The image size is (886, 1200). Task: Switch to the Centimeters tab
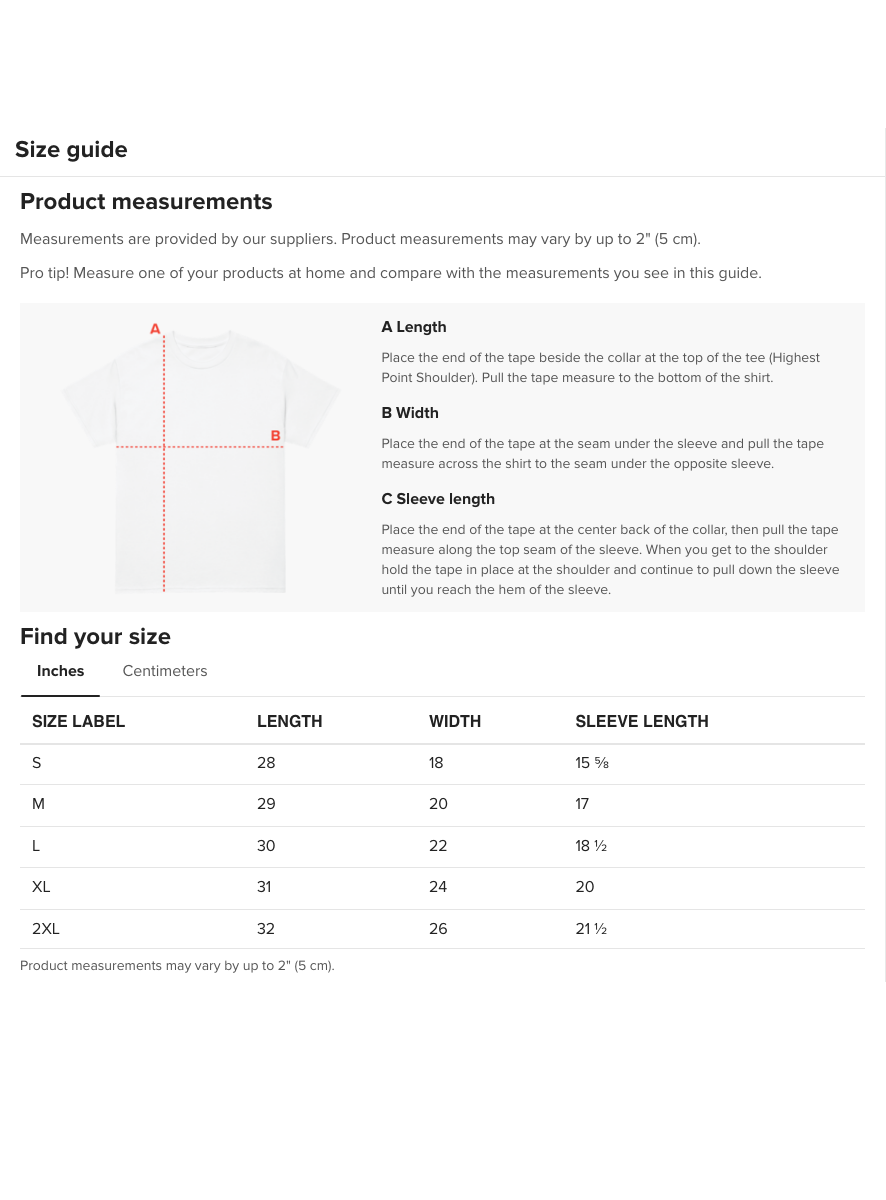click(165, 671)
